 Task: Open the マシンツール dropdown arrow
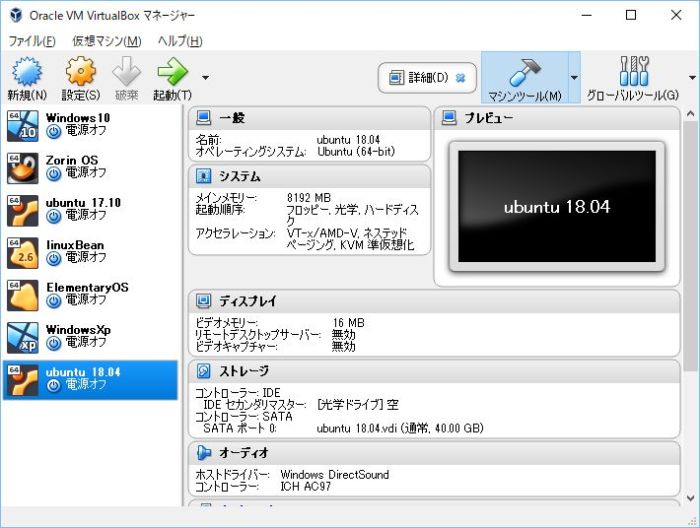574,77
